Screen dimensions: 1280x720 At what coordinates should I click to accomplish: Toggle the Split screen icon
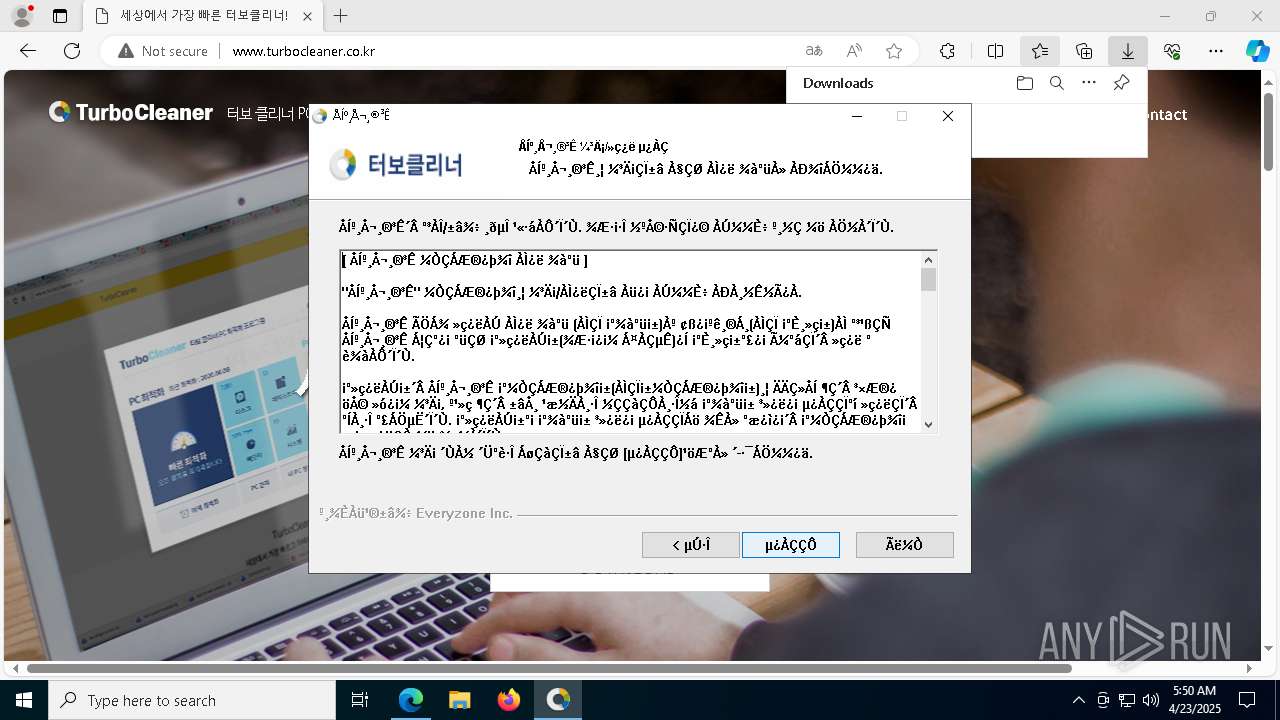click(x=995, y=51)
